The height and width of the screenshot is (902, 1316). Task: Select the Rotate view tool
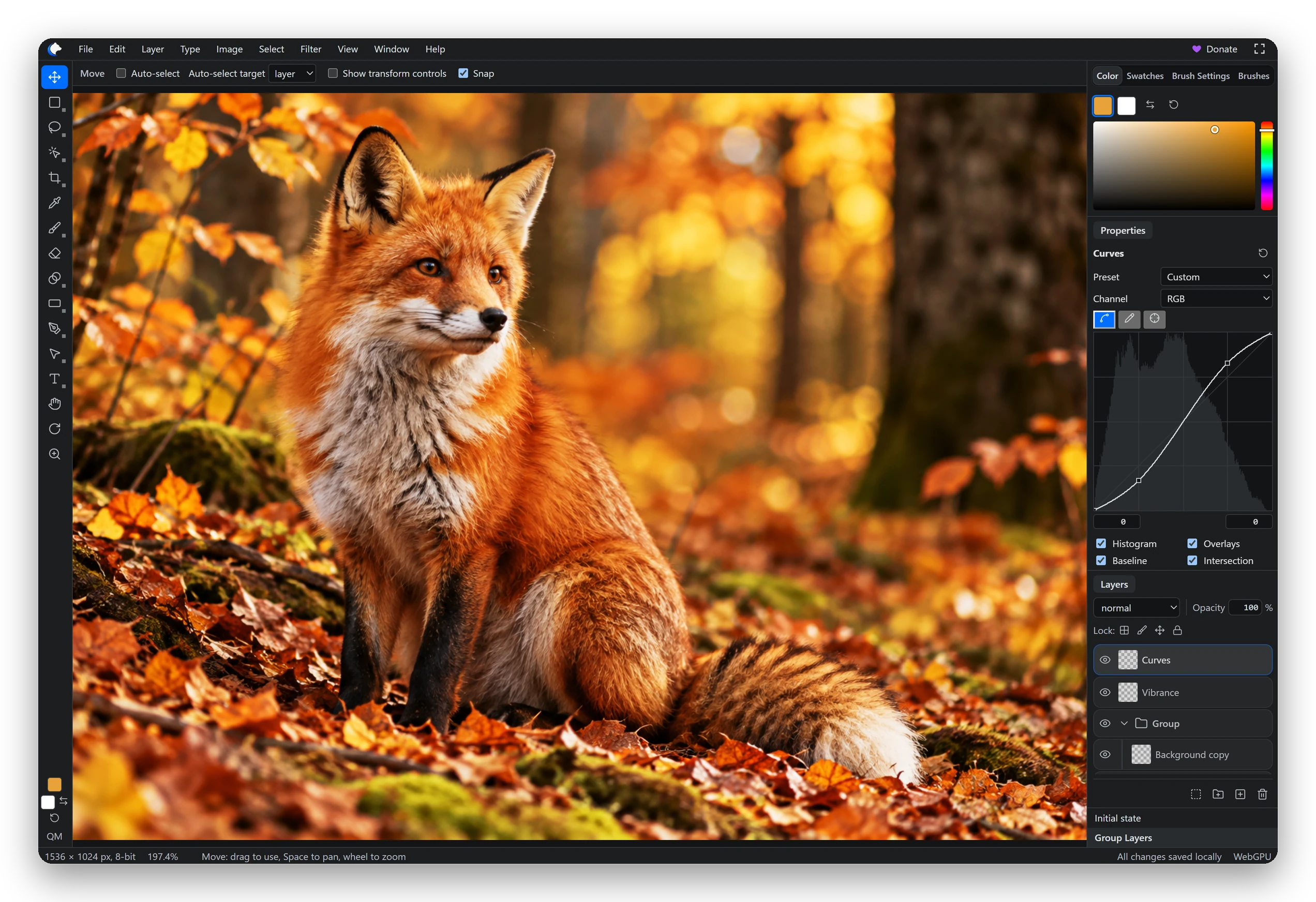click(x=54, y=429)
